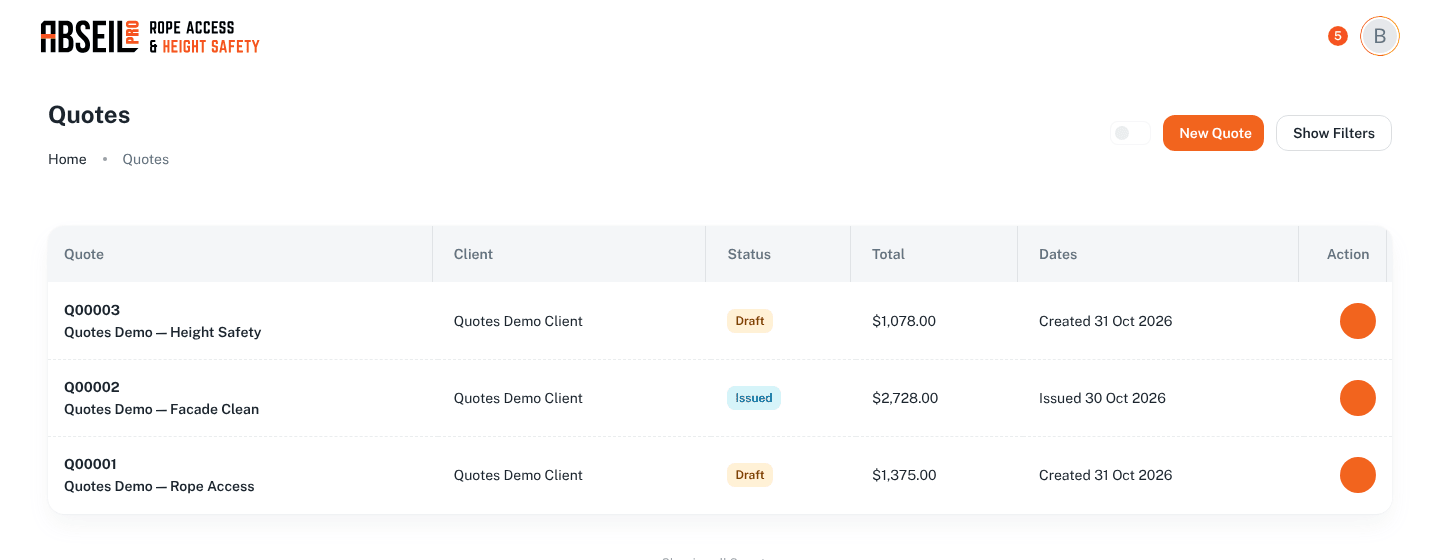Viewport: 1440px width, 560px height.
Task: Open action button for quote Q00003
Action: [x=1358, y=321]
